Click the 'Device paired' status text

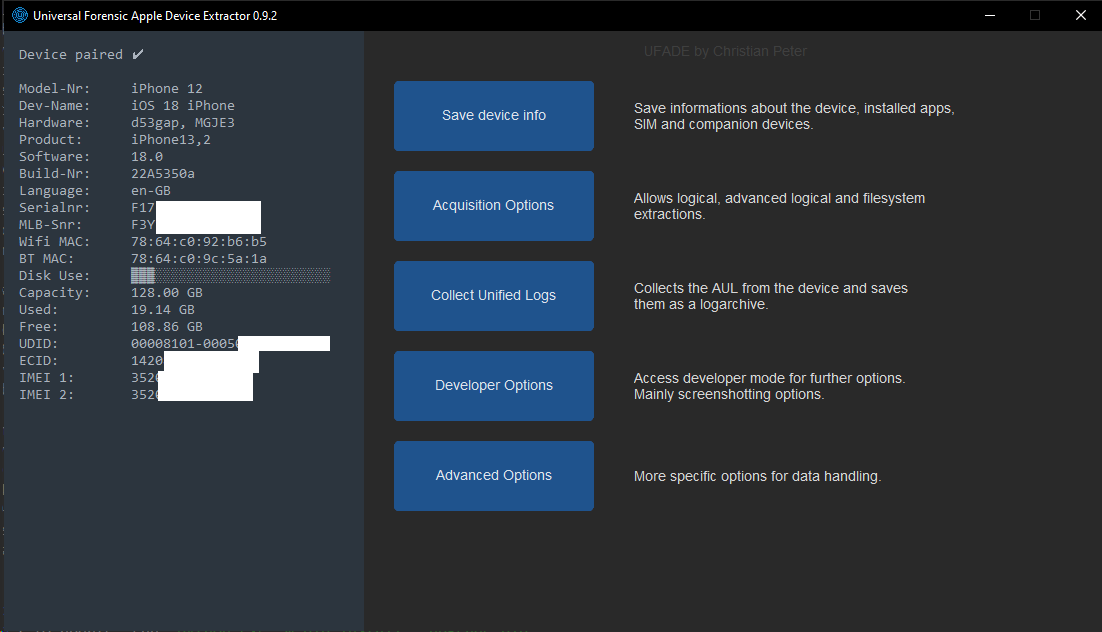[x=82, y=55]
